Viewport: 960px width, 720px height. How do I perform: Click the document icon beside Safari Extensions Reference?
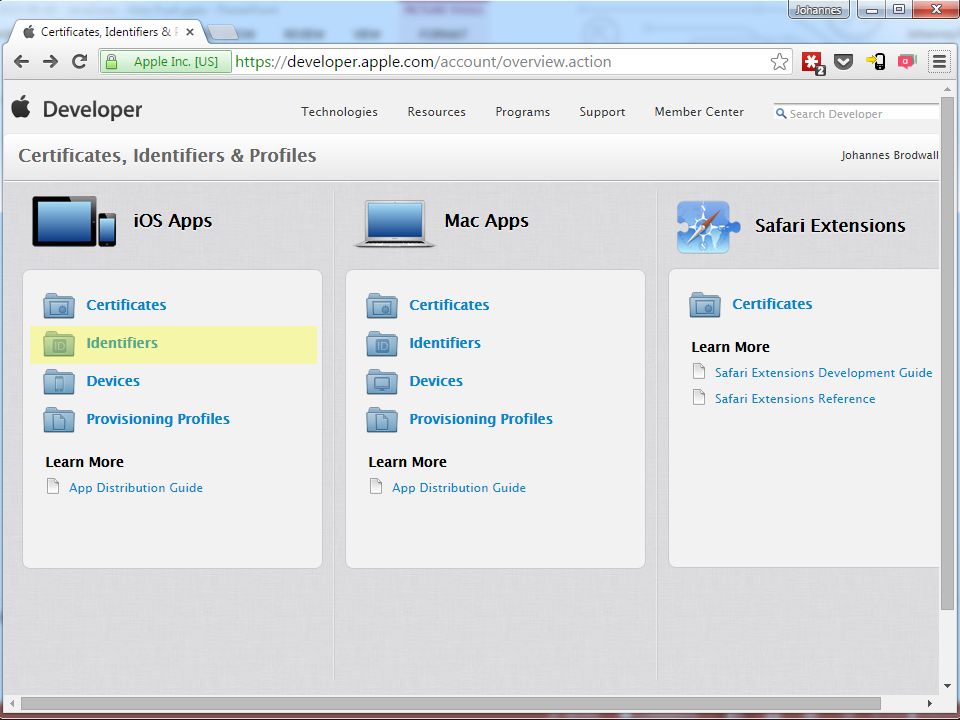(x=699, y=397)
